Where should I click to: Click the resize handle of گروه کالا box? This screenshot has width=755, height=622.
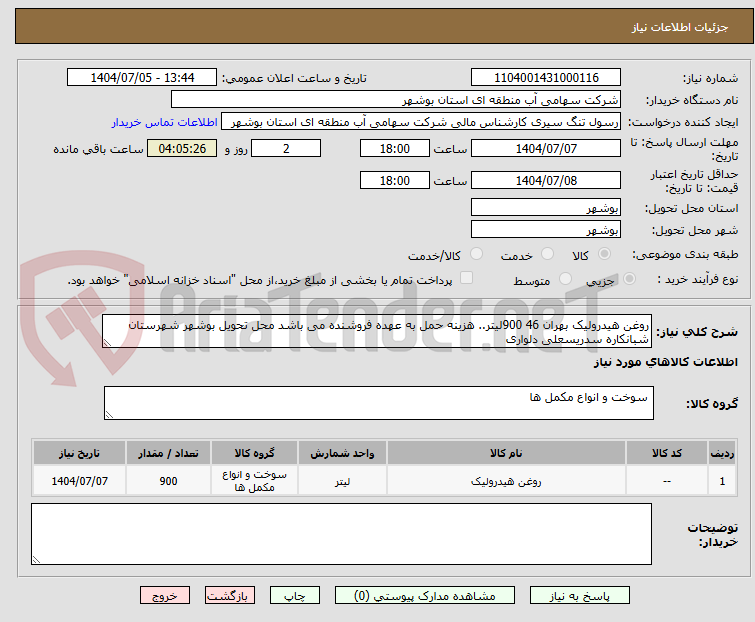109,415
